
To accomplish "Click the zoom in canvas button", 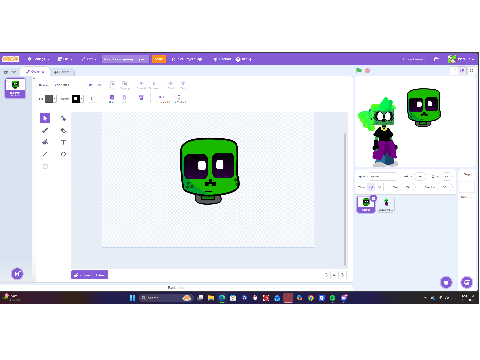I will click(342, 275).
